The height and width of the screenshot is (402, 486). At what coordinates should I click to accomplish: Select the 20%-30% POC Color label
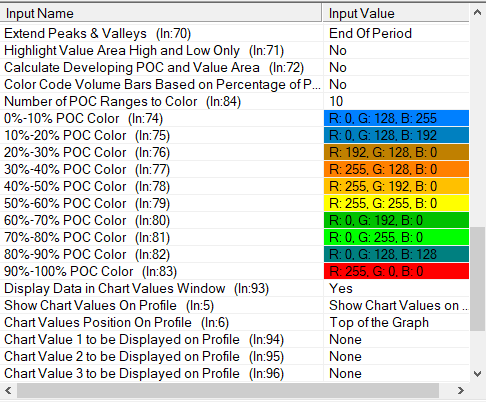pos(87,152)
